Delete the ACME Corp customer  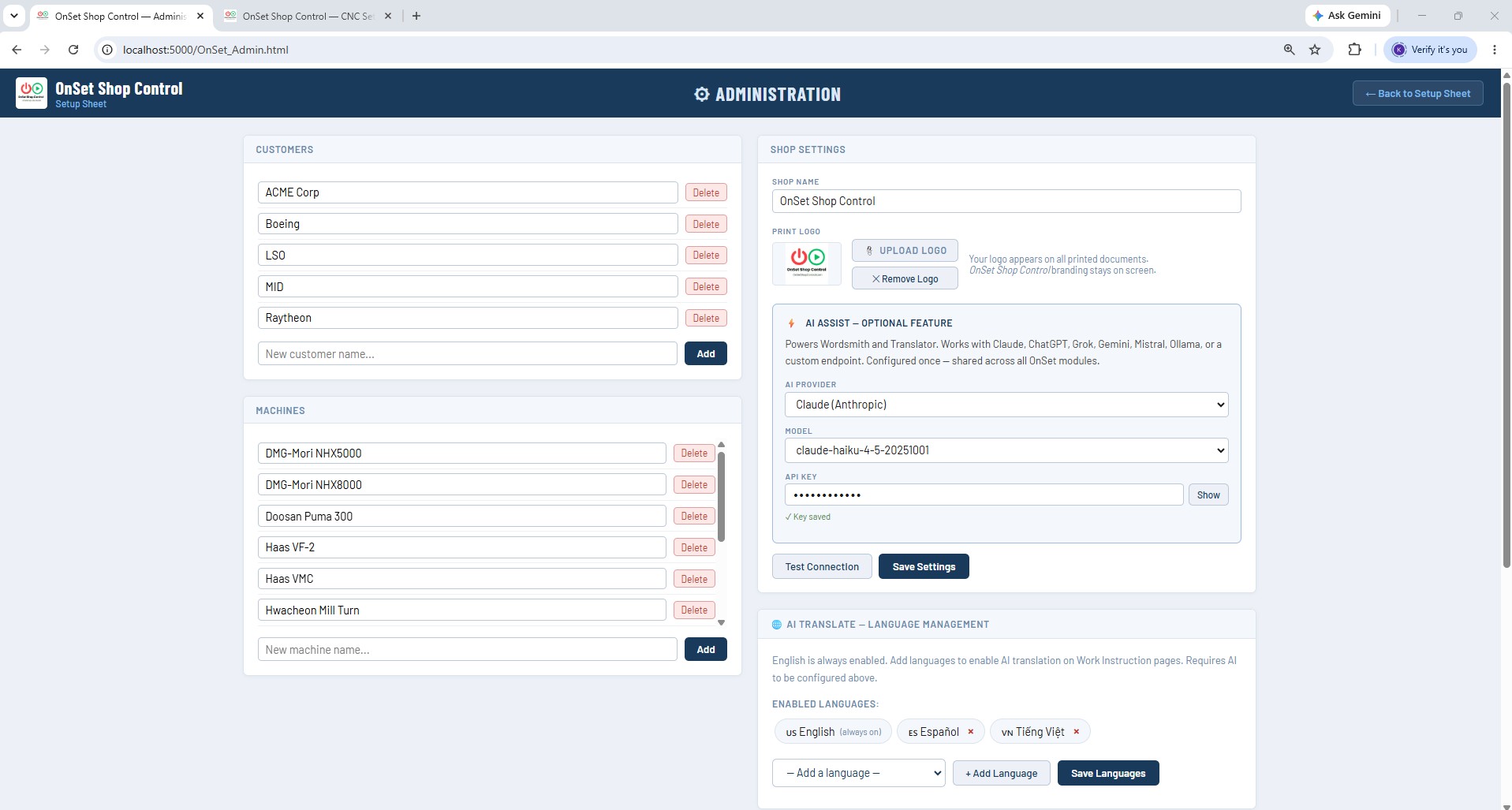tap(706, 192)
